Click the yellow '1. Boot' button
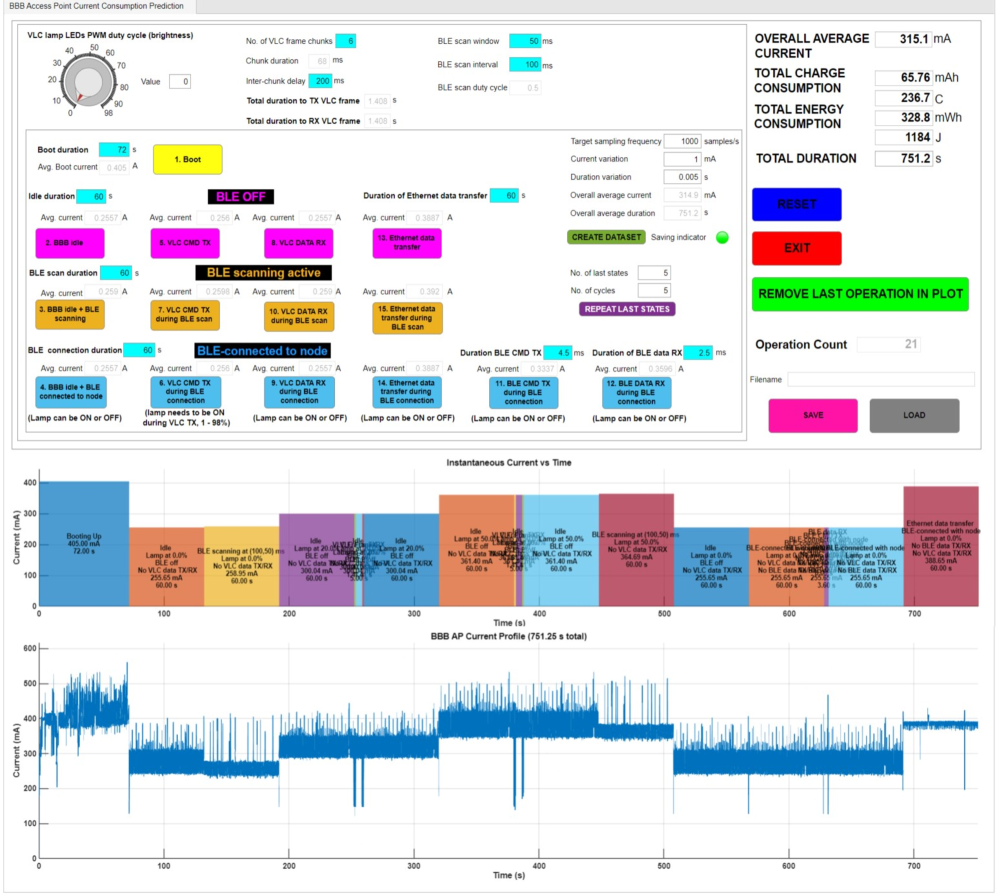This screenshot has height=894, width=997. click(187, 159)
